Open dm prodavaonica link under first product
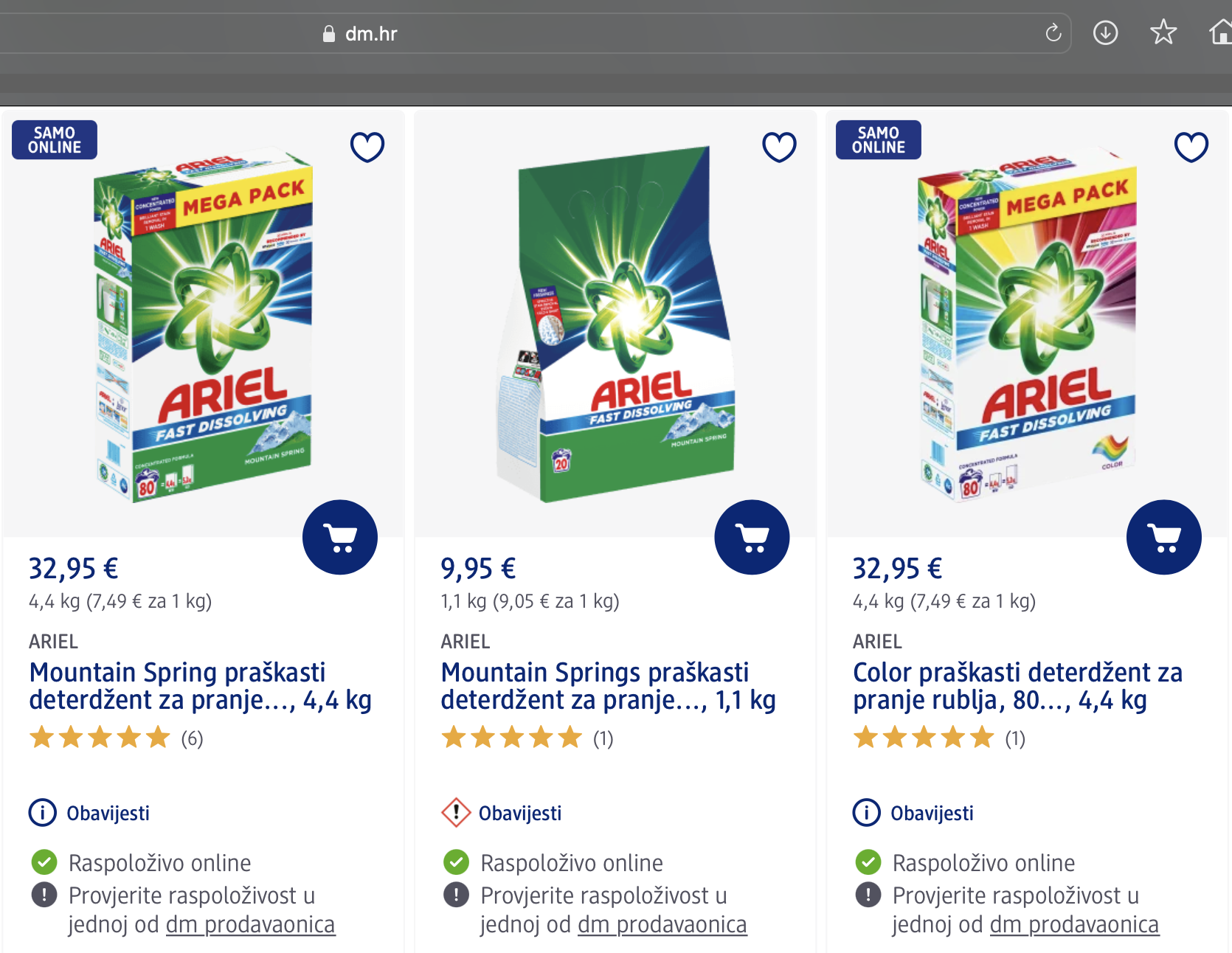1232x953 pixels. click(x=251, y=924)
